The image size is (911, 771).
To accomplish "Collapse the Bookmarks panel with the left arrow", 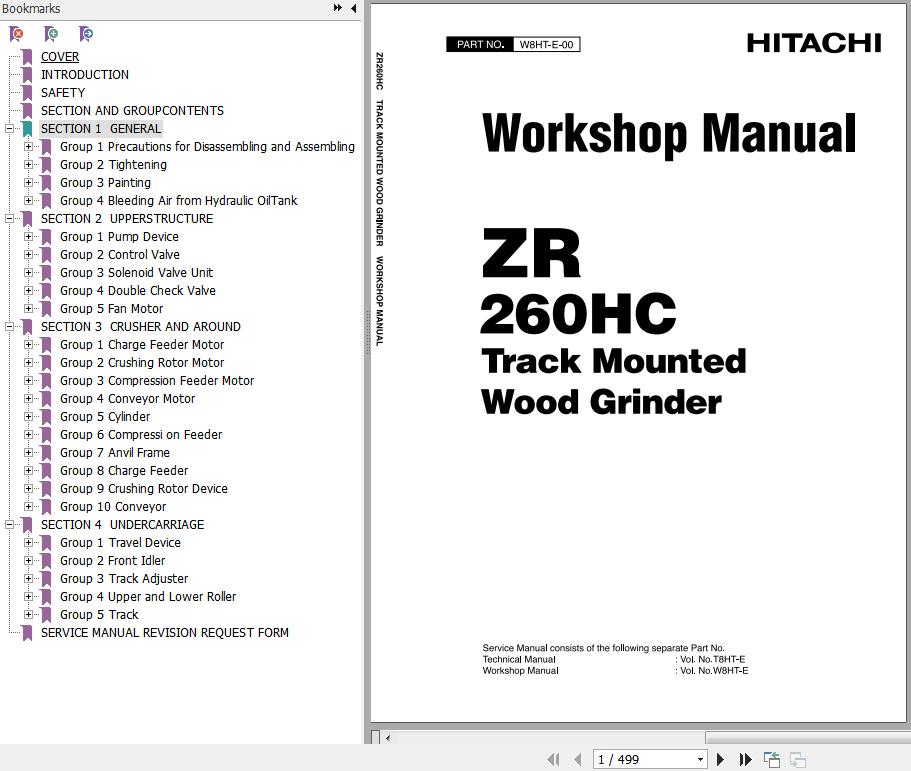I will 353,9.
